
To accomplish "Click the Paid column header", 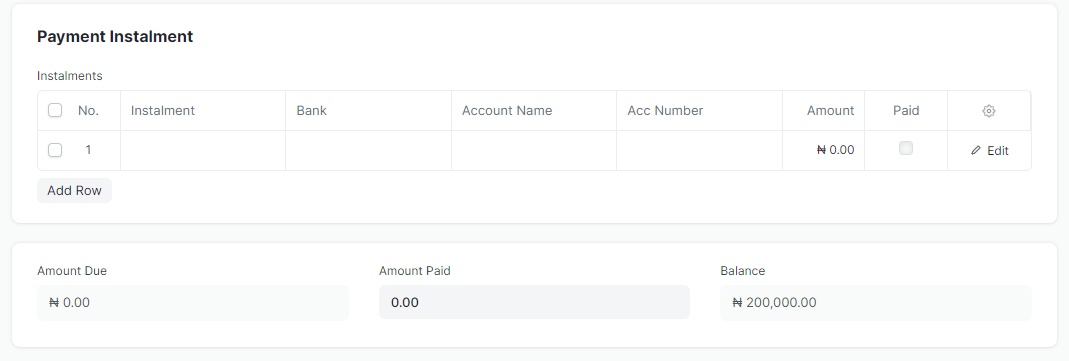I will click(x=906, y=110).
